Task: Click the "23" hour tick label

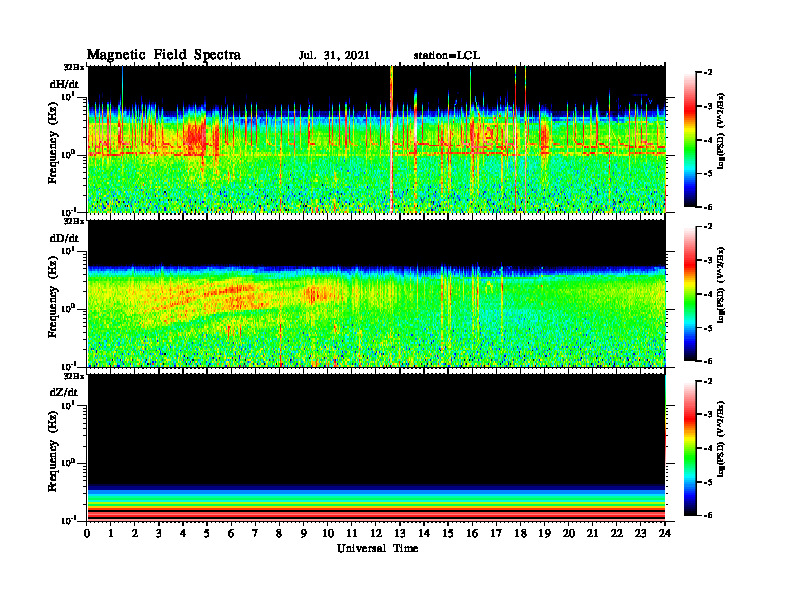Action: click(640, 533)
